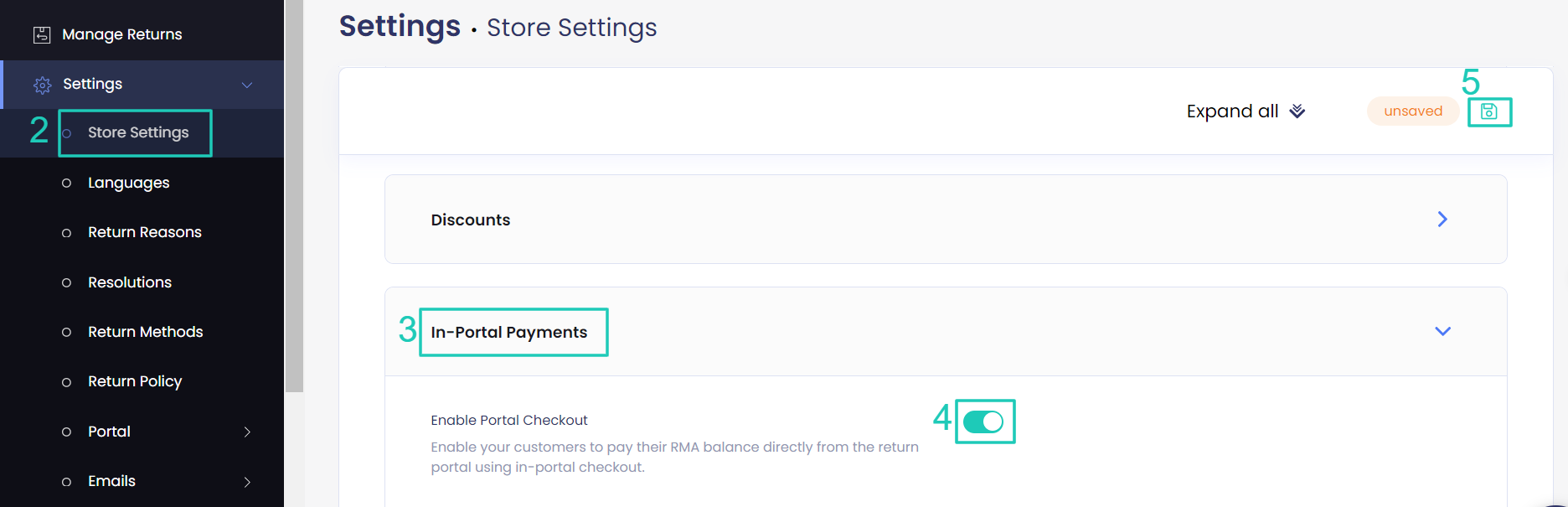The height and width of the screenshot is (507, 1568).
Task: Collapse the In-Portal Payments section
Action: pyautogui.click(x=1442, y=331)
